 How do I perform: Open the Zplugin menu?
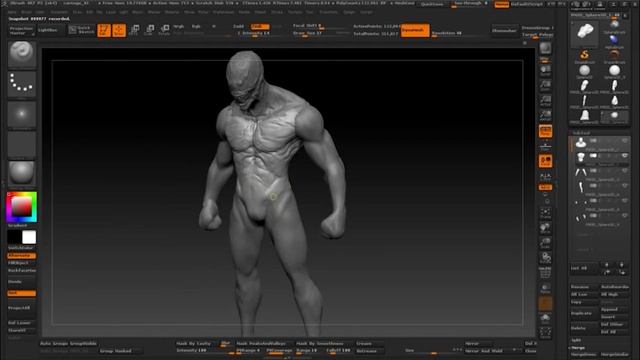[349, 12]
